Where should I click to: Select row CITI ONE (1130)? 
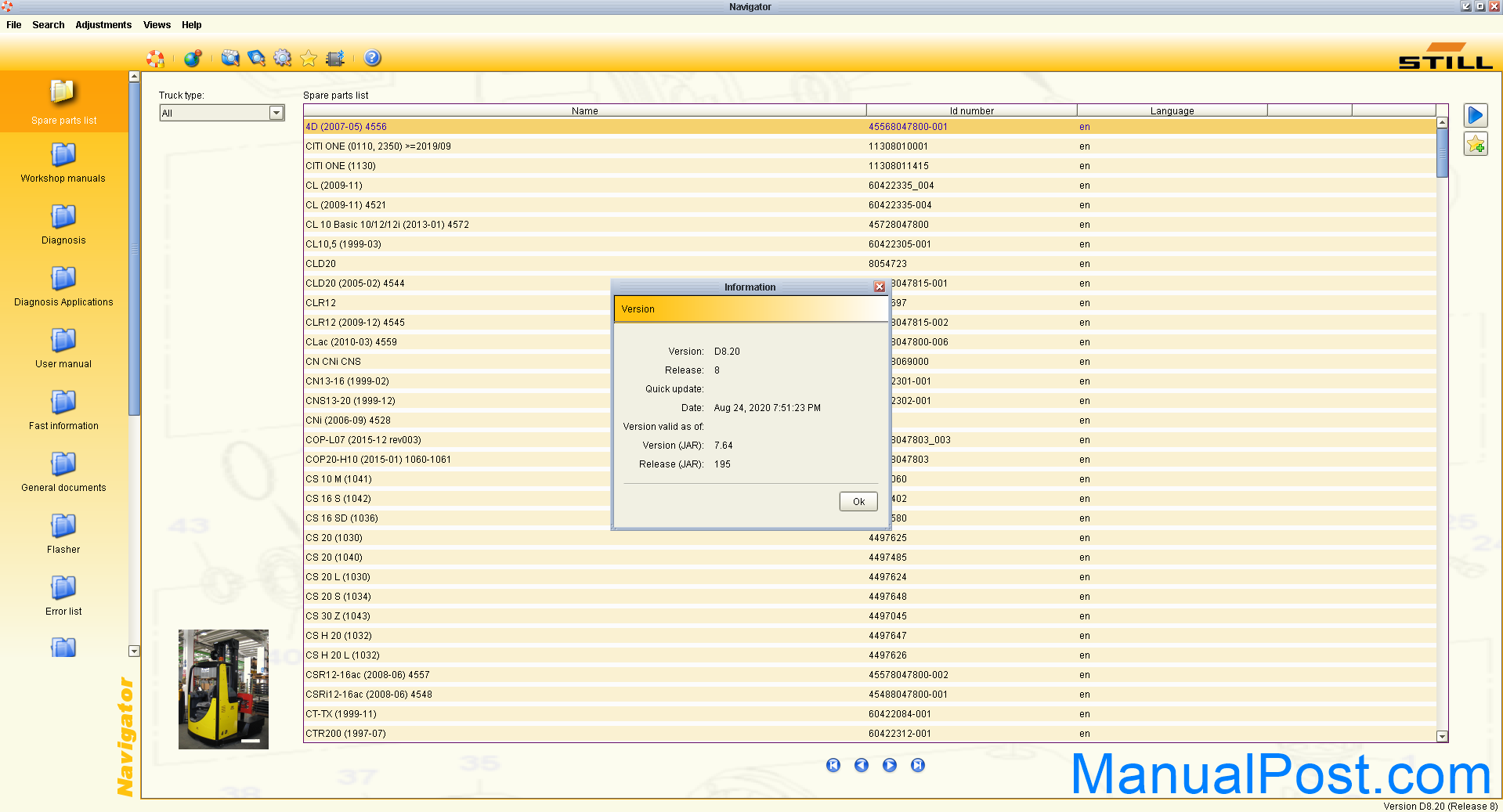coord(870,166)
